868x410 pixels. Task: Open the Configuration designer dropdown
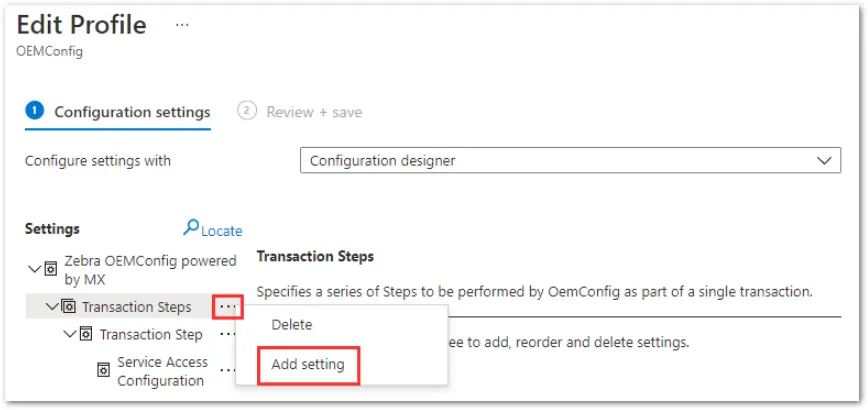coord(570,160)
